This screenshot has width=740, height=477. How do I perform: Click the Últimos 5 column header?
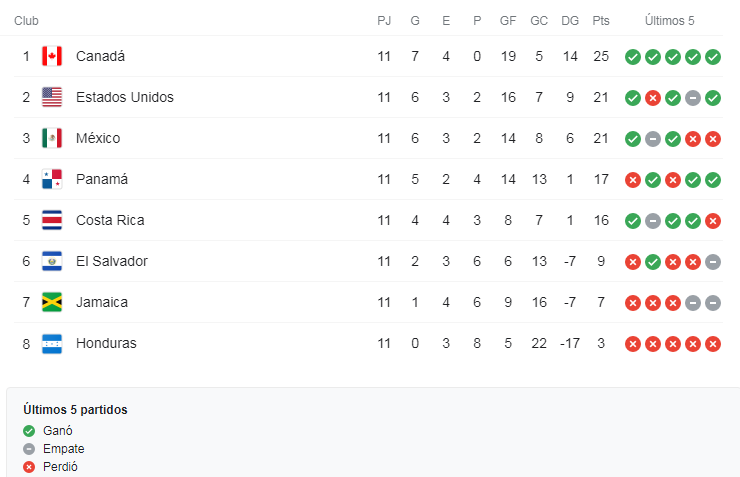point(669,21)
